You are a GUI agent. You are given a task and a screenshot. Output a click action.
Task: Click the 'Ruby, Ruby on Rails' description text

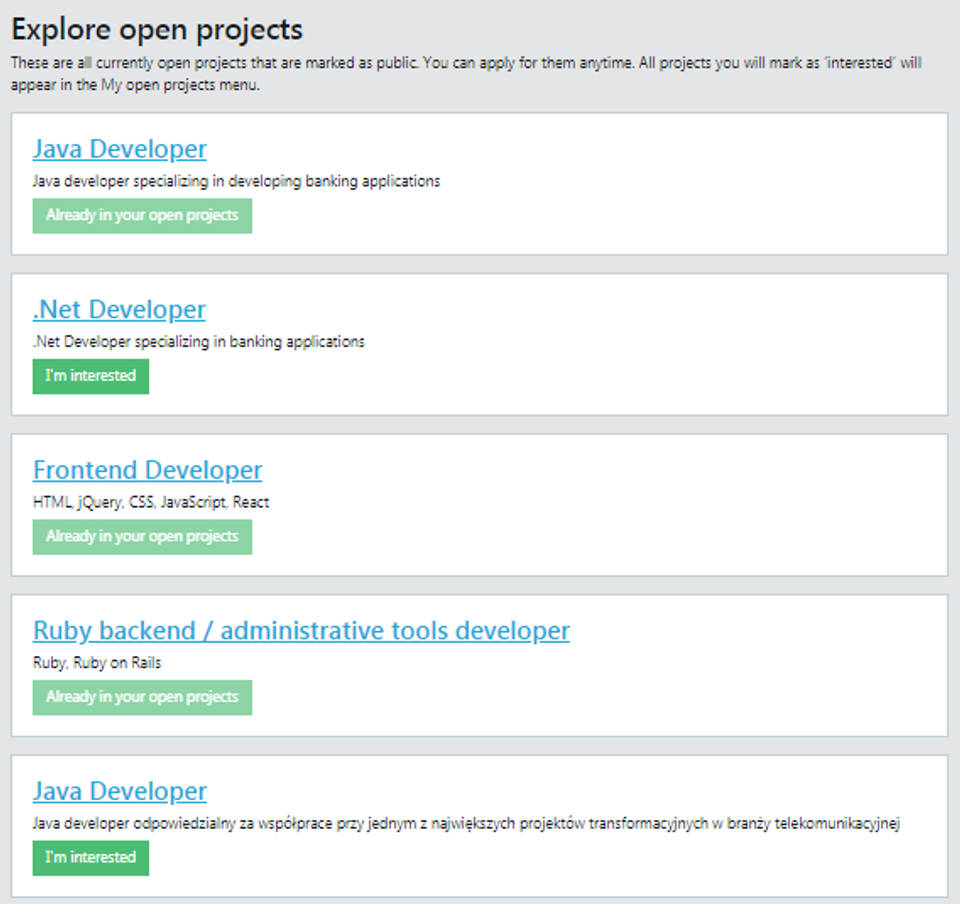click(x=97, y=663)
